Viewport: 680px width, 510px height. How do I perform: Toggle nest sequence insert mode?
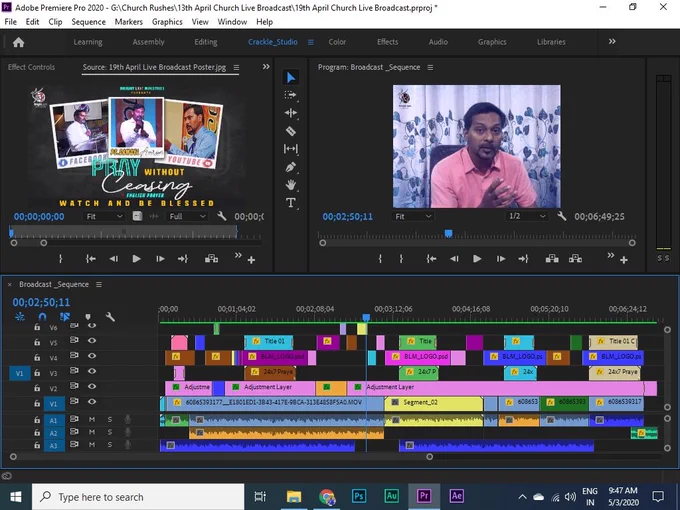click(20, 317)
